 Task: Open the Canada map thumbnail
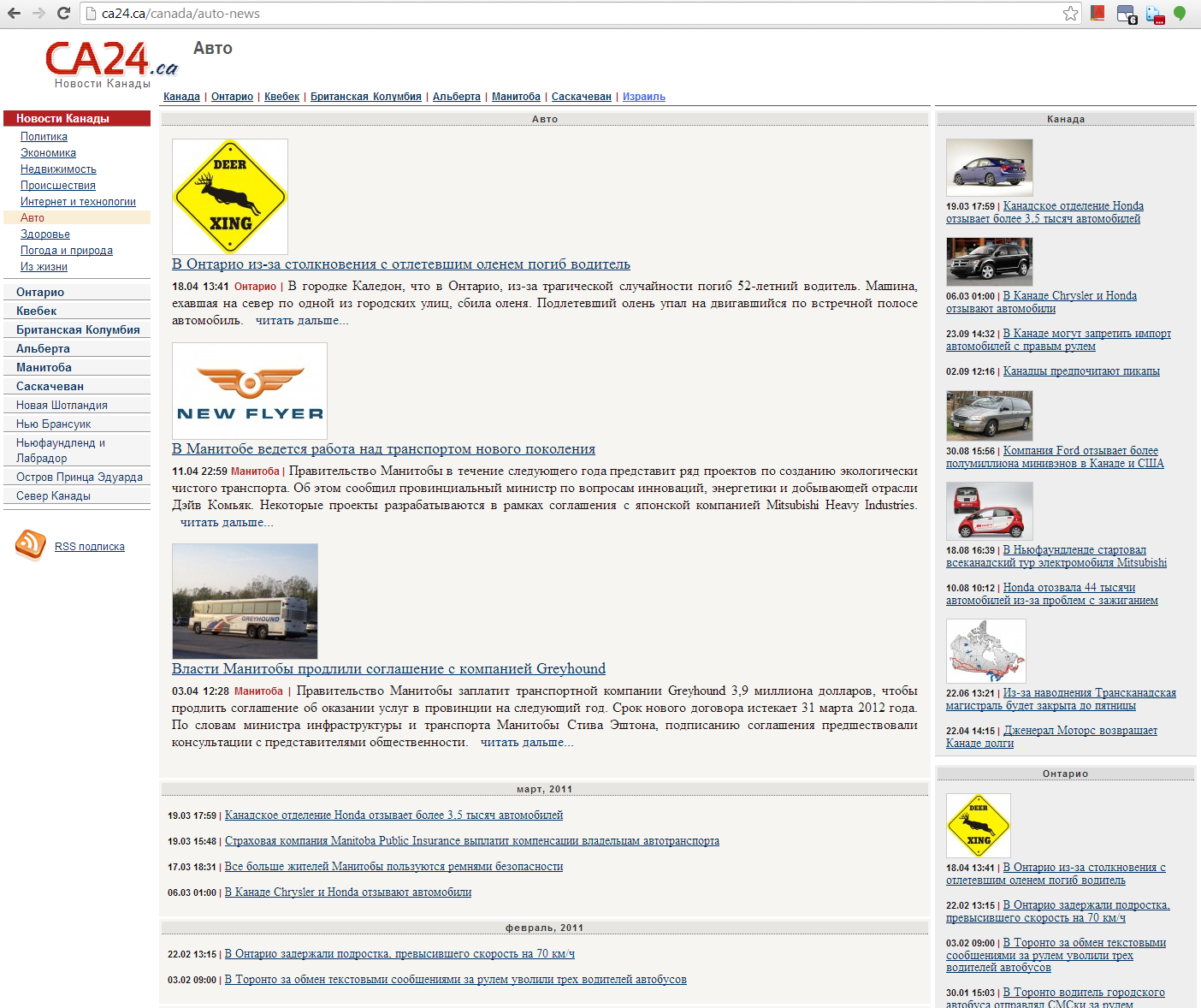[x=986, y=651]
